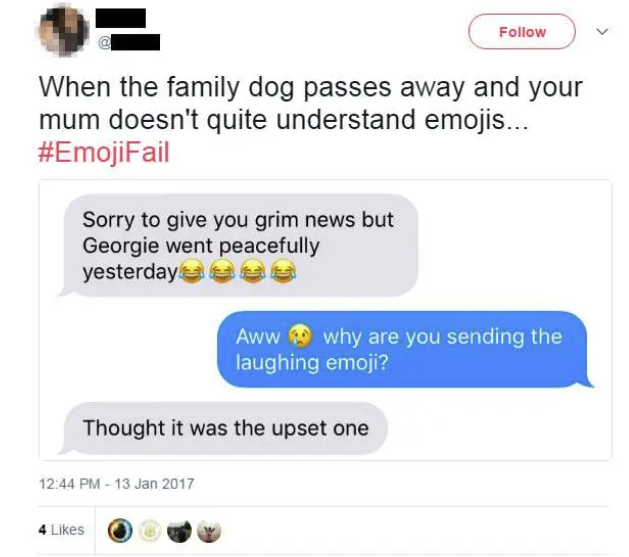Click the 'Thought it was the upset one' bubble
Screen dimensions: 629x557
click(x=223, y=428)
